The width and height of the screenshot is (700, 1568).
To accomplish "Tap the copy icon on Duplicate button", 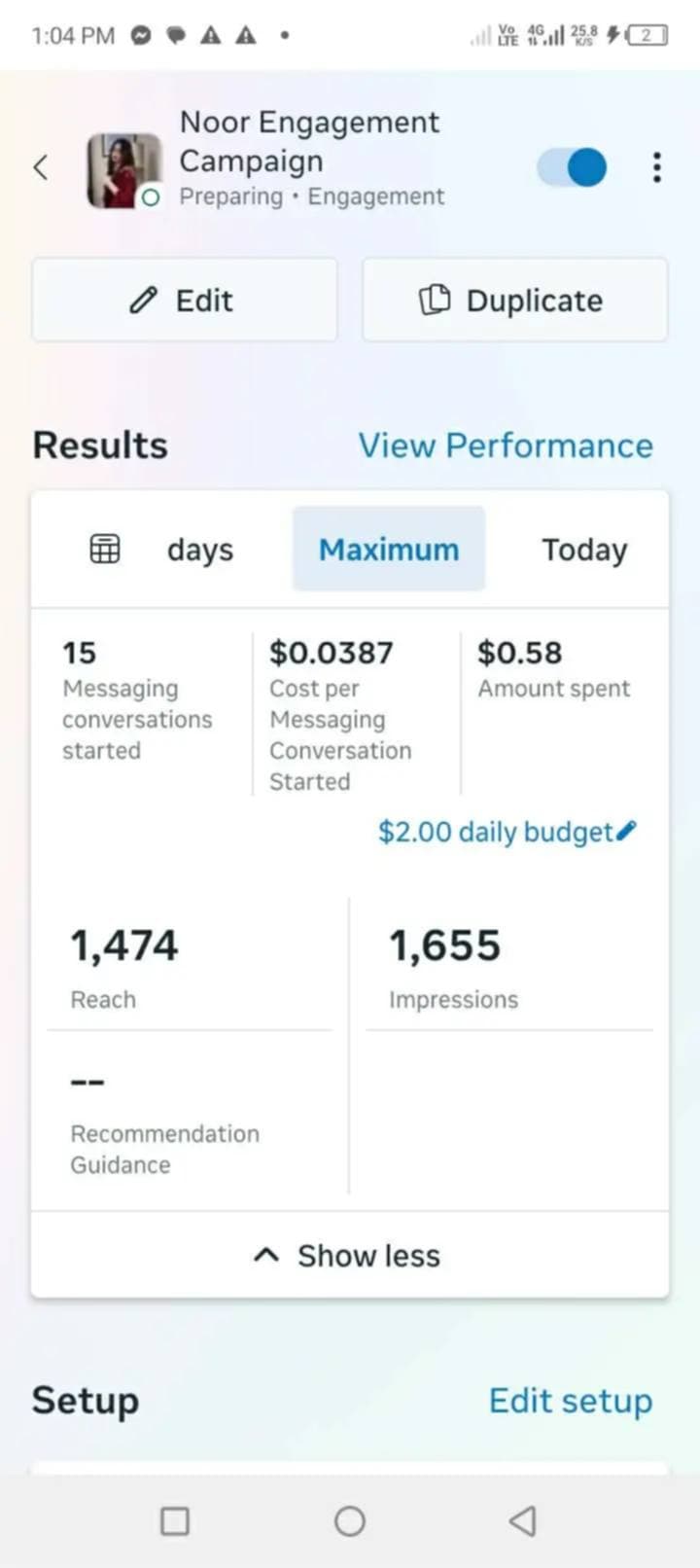I will 434,300.
